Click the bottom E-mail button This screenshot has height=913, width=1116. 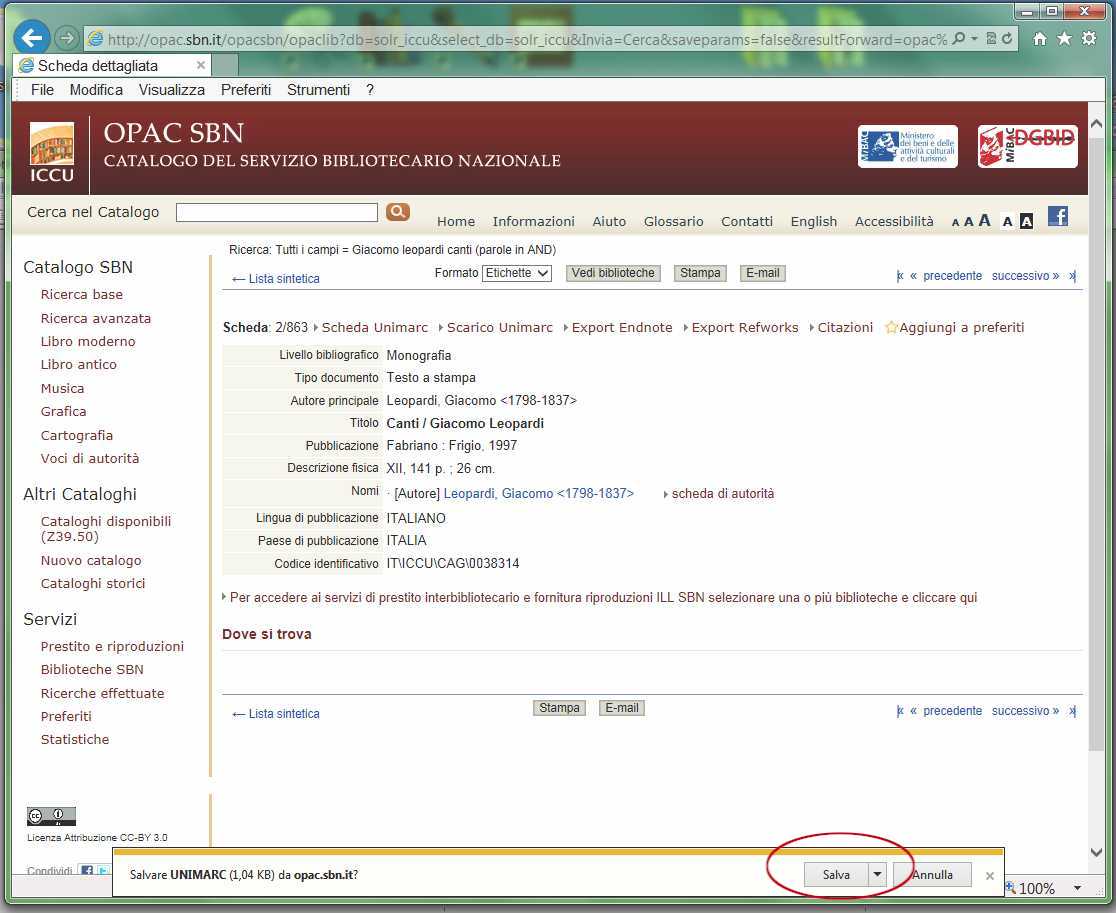tap(621, 708)
